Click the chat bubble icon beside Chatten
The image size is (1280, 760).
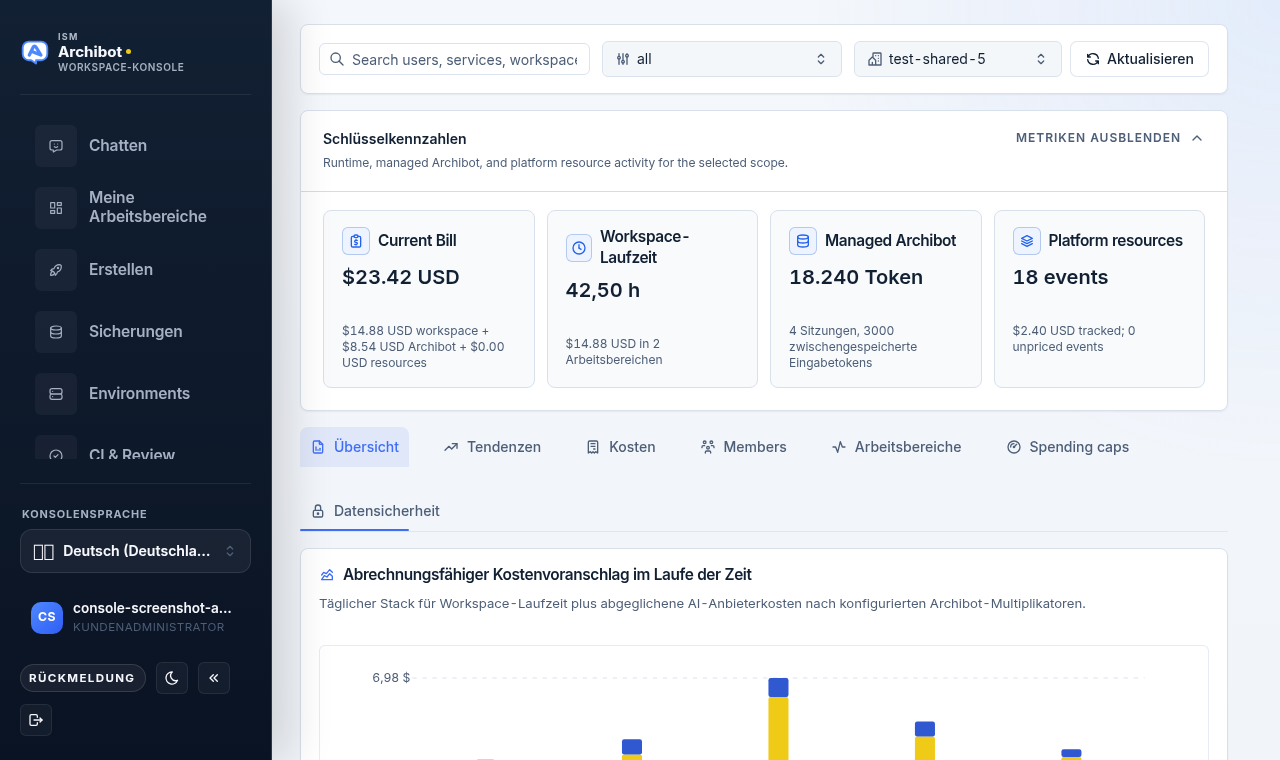click(56, 146)
